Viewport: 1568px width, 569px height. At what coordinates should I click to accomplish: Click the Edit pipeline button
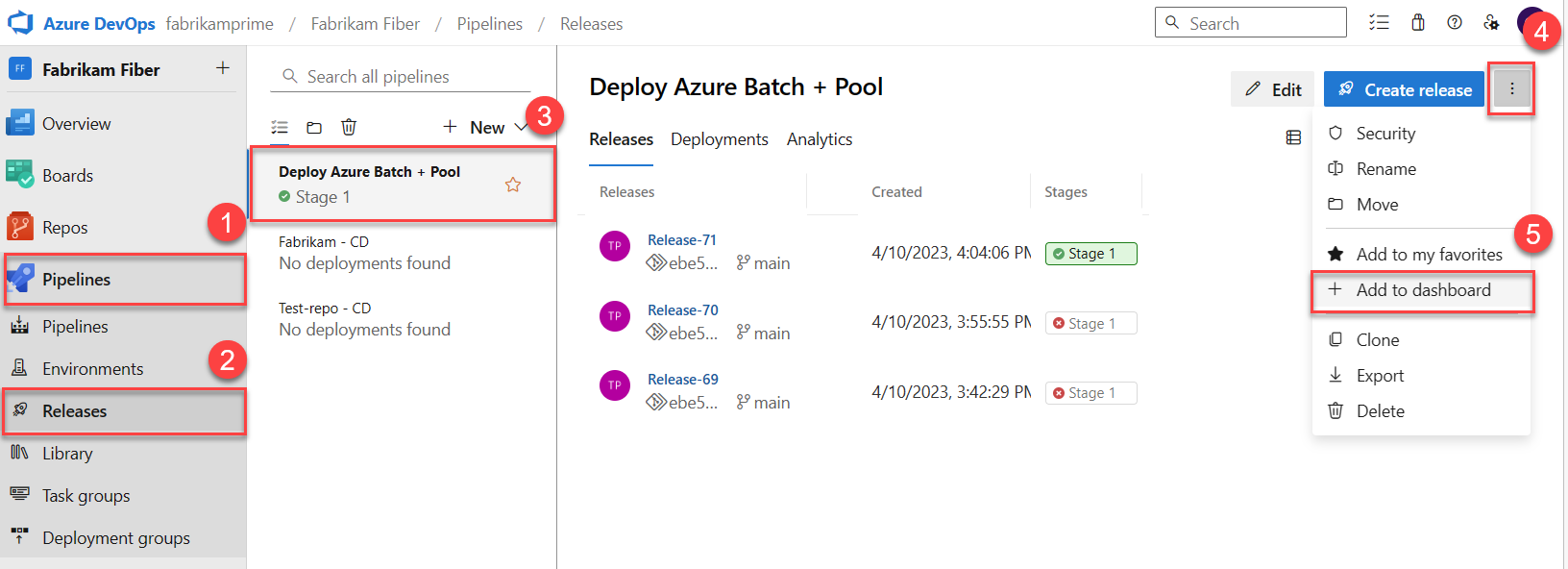(x=1272, y=89)
